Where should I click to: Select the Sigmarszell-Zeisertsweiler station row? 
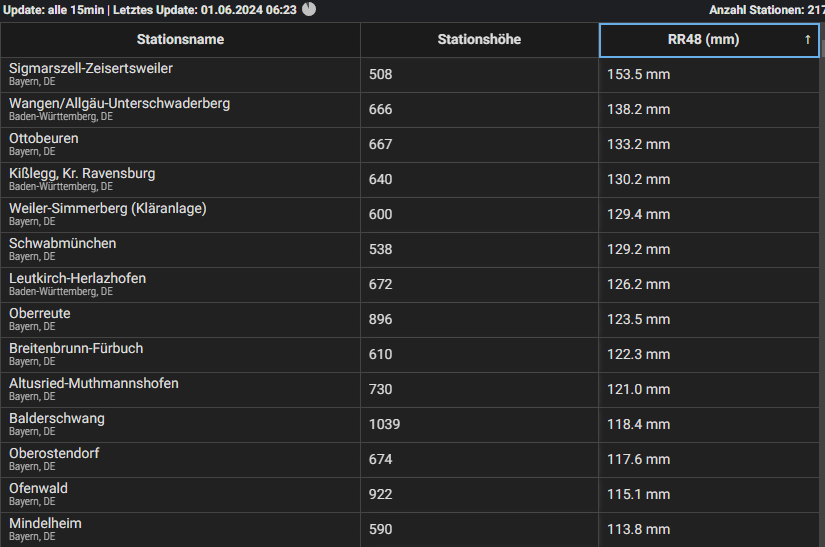[x=410, y=75]
